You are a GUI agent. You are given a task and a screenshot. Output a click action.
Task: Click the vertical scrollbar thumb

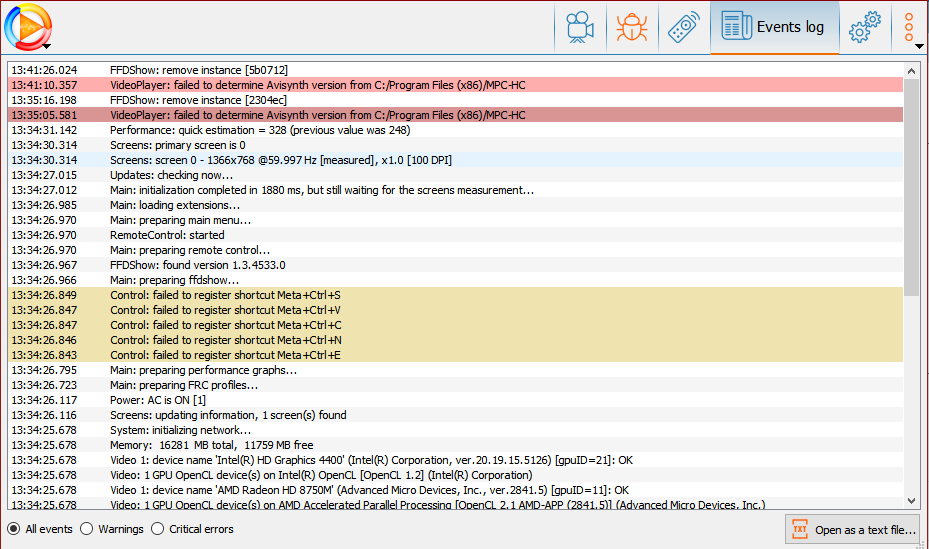[911, 187]
